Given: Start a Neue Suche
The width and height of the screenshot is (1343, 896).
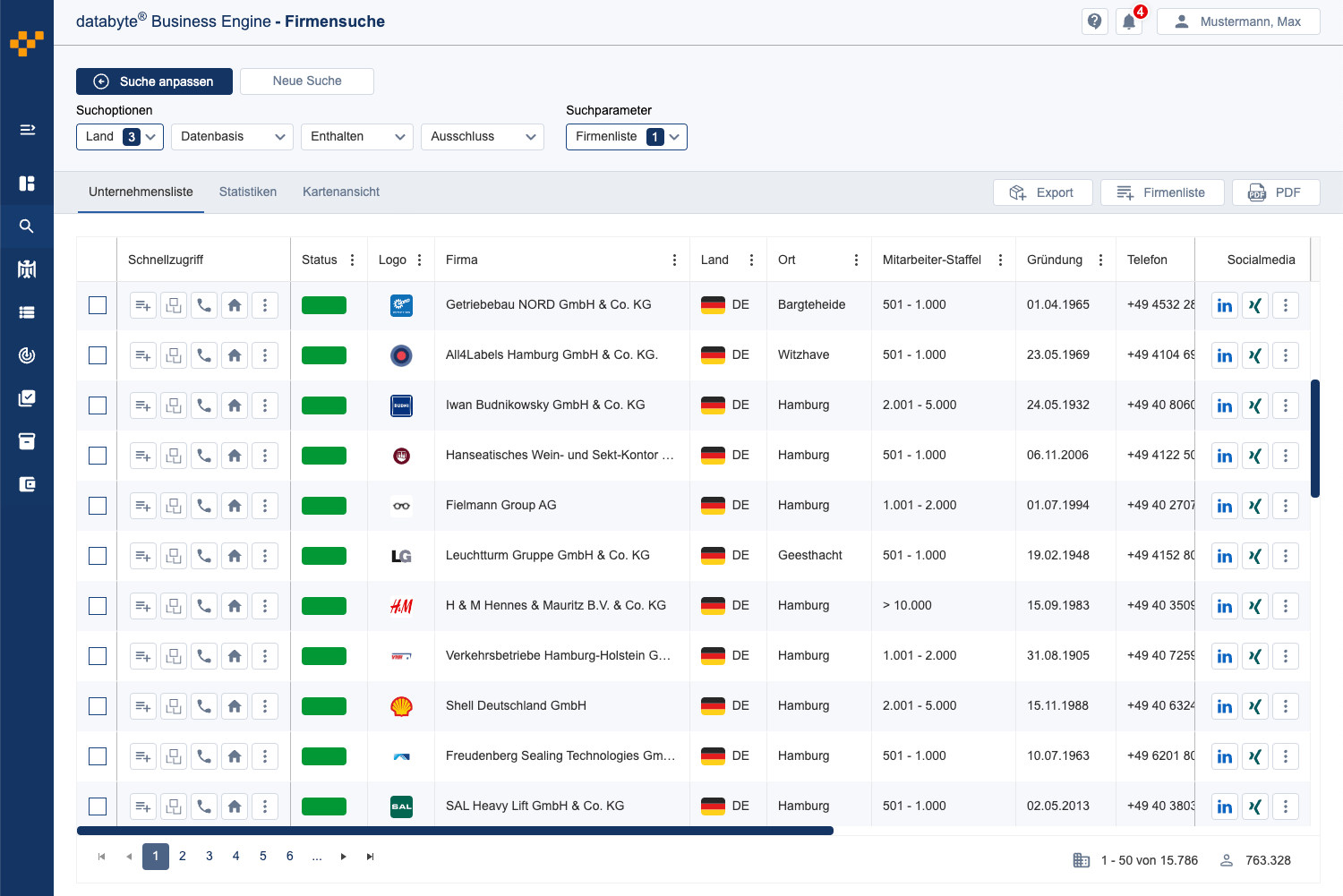Looking at the screenshot, I should tap(306, 81).
